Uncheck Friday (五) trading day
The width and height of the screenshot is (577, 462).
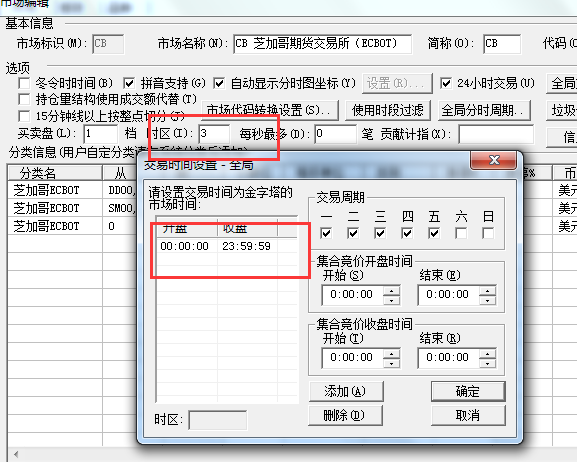[434, 233]
